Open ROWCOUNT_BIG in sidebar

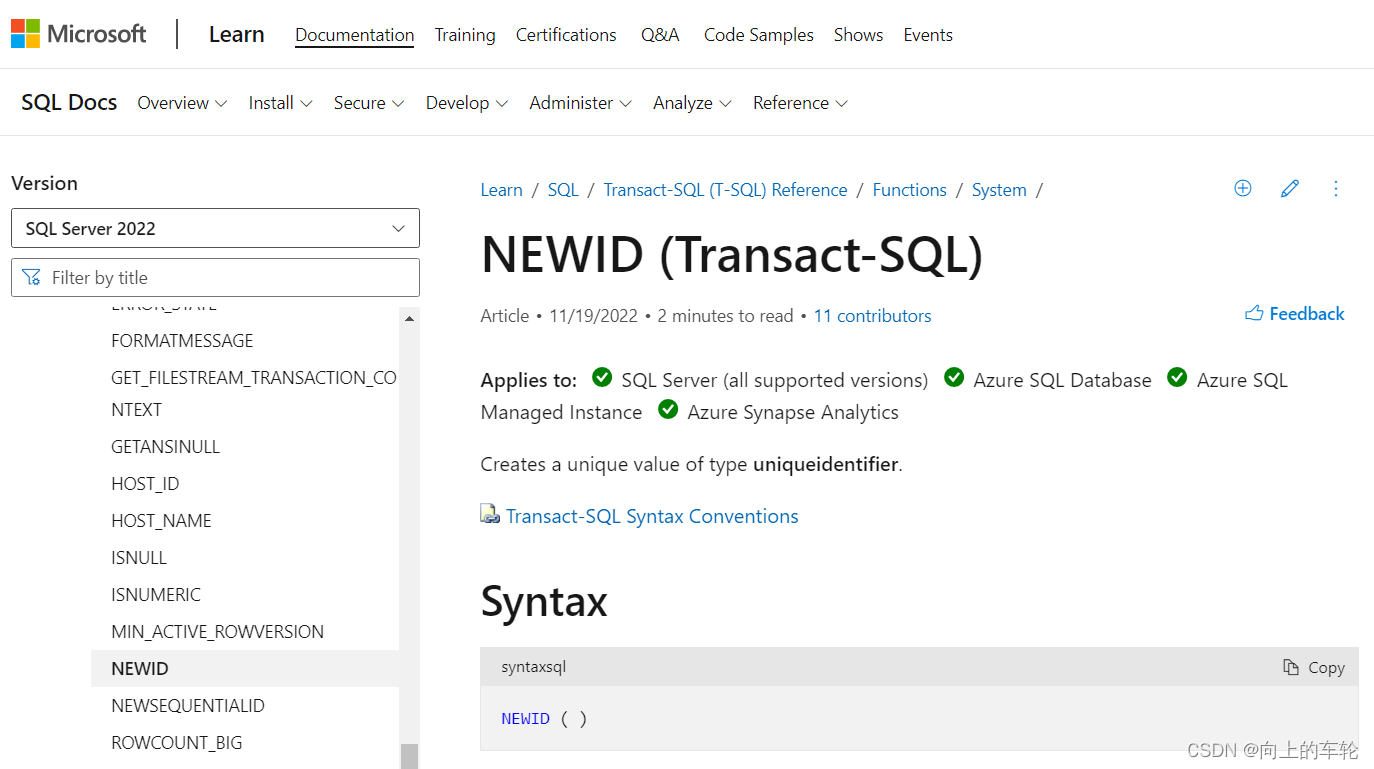click(x=177, y=743)
